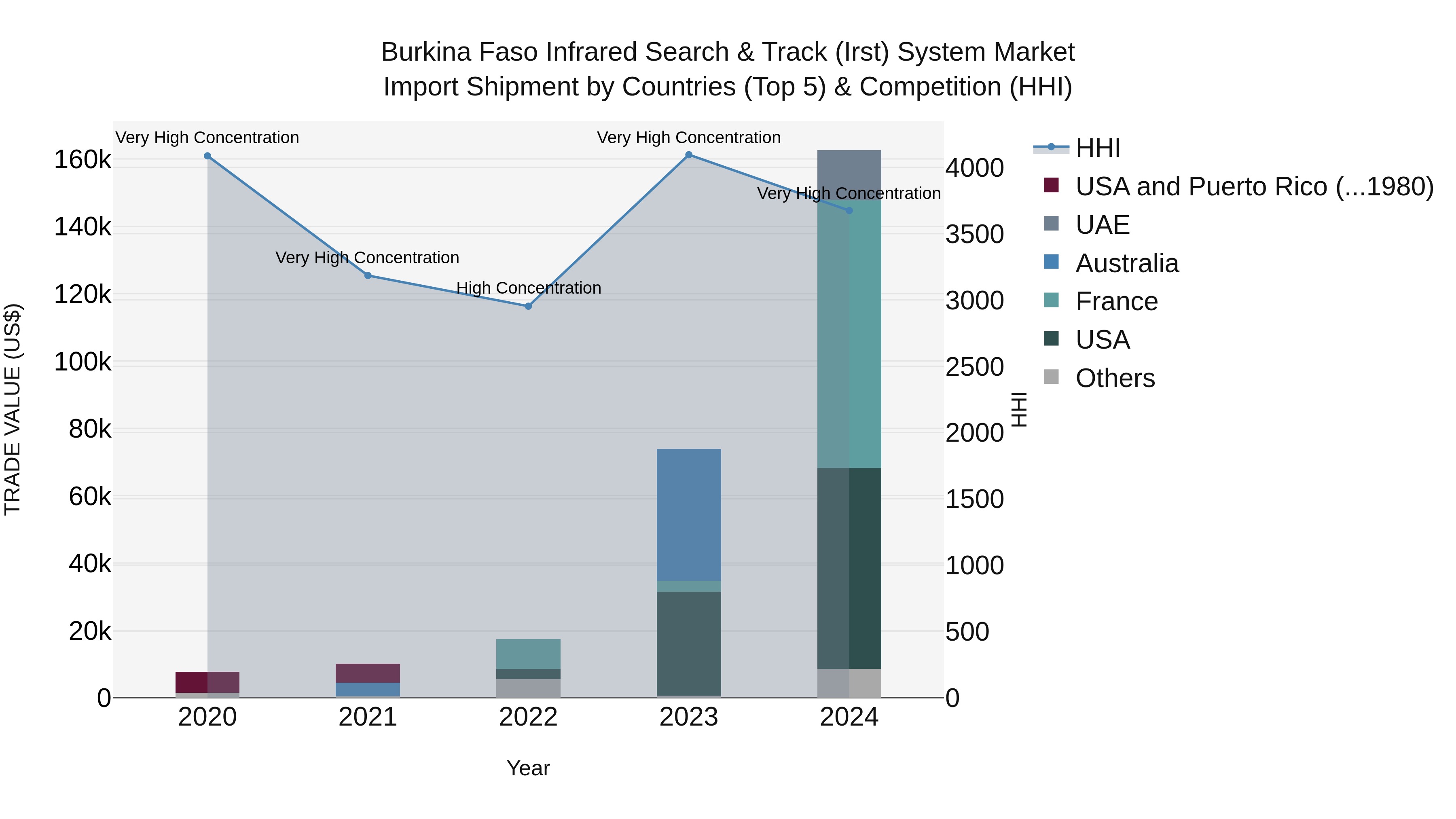Click the UAE bar segment in 2024

tap(849, 175)
